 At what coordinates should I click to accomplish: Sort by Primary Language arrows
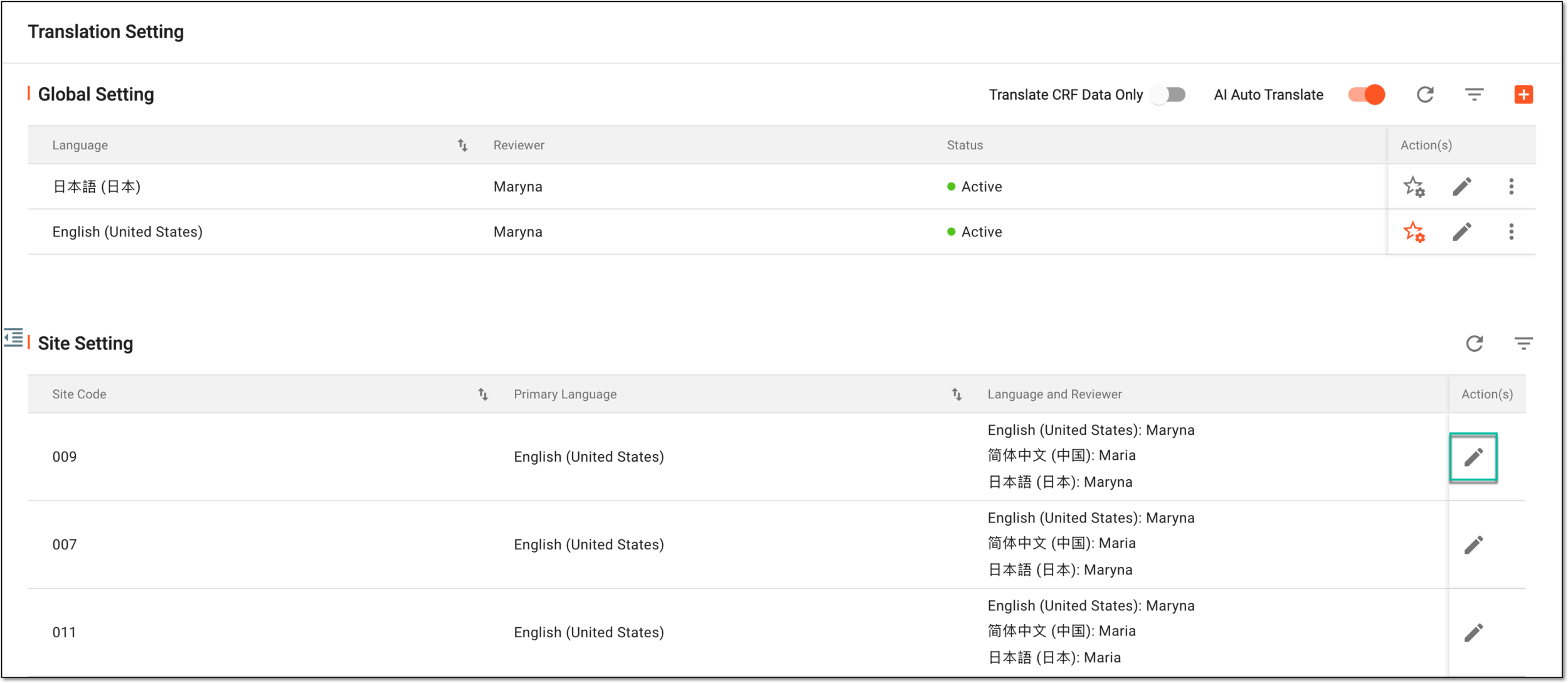pos(956,394)
